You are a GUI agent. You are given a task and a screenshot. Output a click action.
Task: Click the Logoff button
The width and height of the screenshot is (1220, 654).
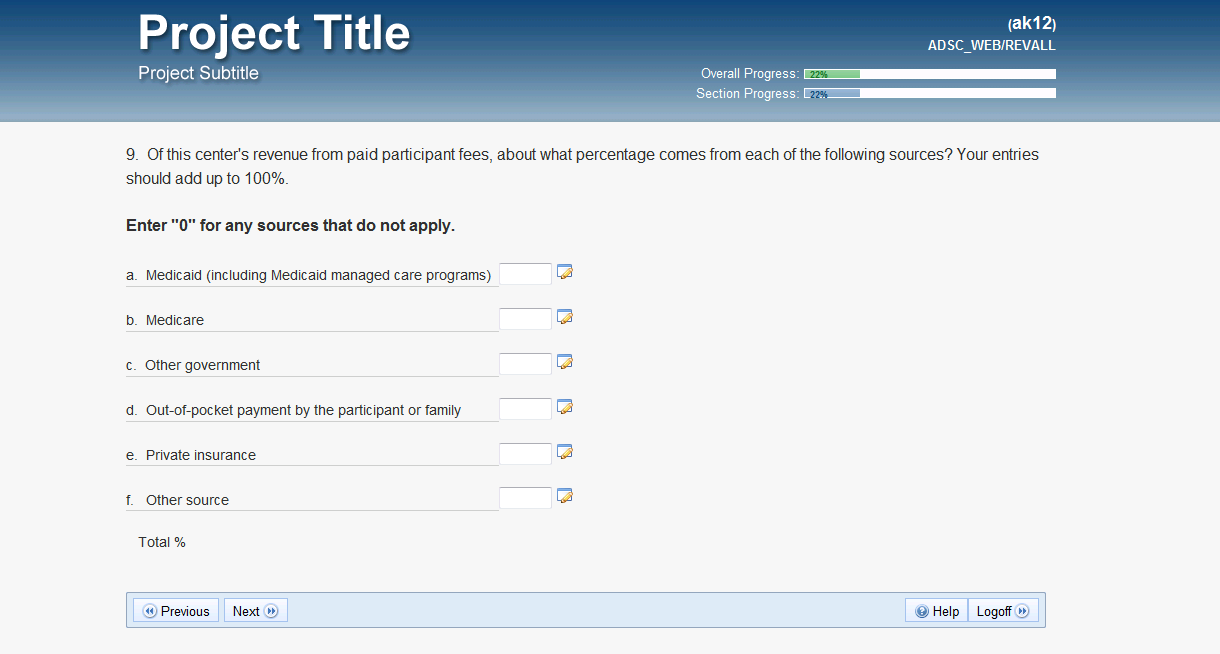[1003, 611]
